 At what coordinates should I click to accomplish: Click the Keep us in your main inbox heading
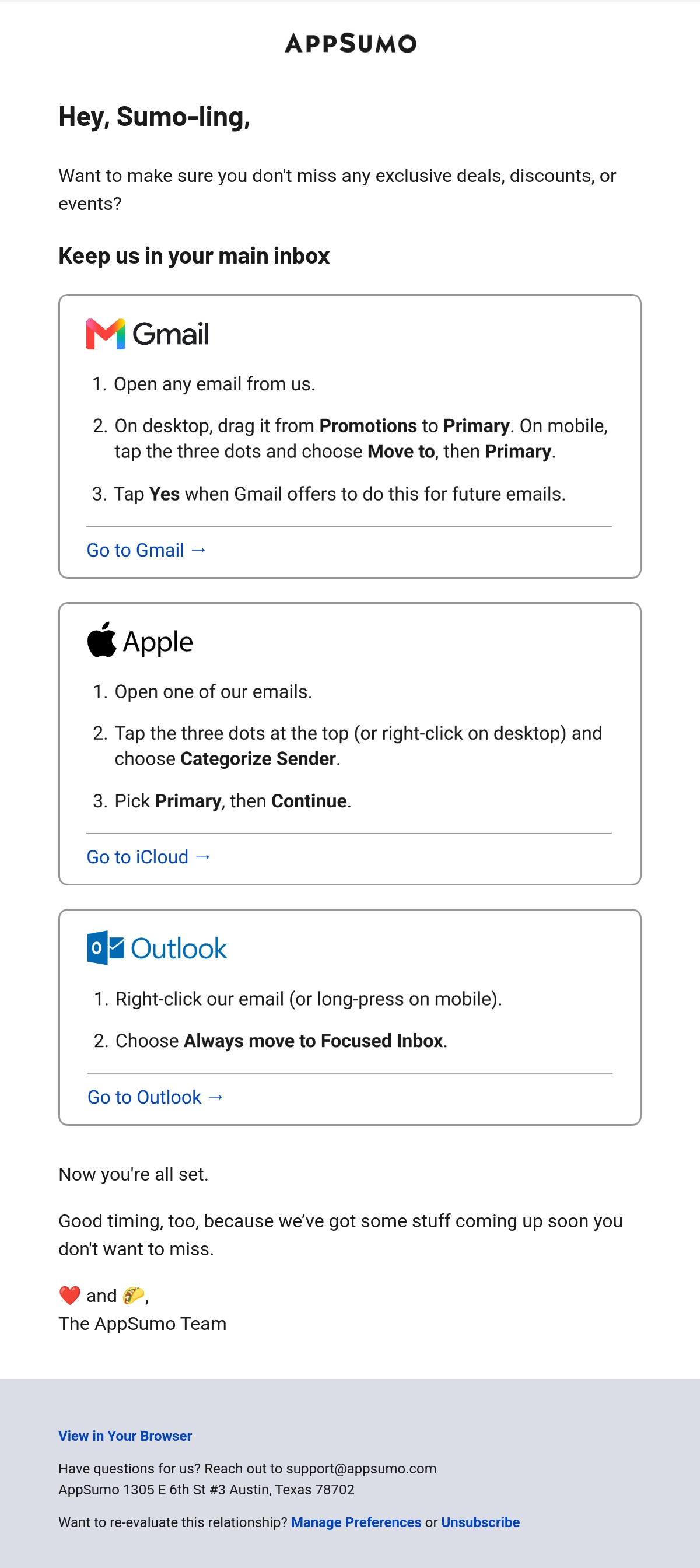point(194,256)
